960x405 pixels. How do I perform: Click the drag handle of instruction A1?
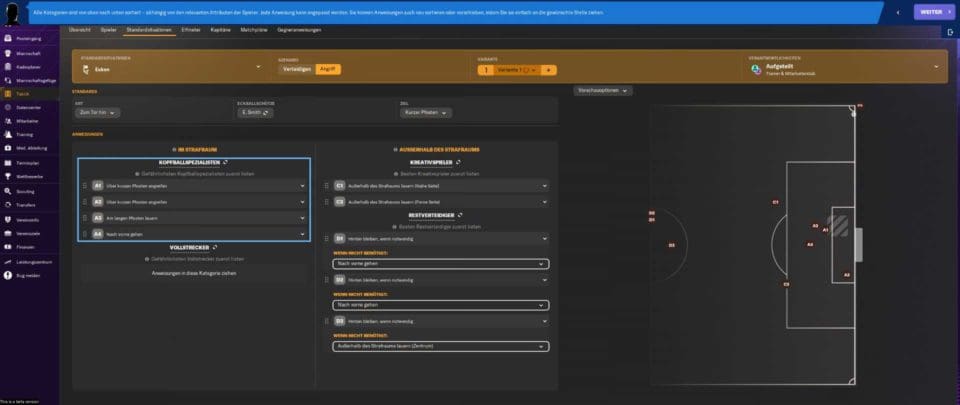(x=85, y=186)
